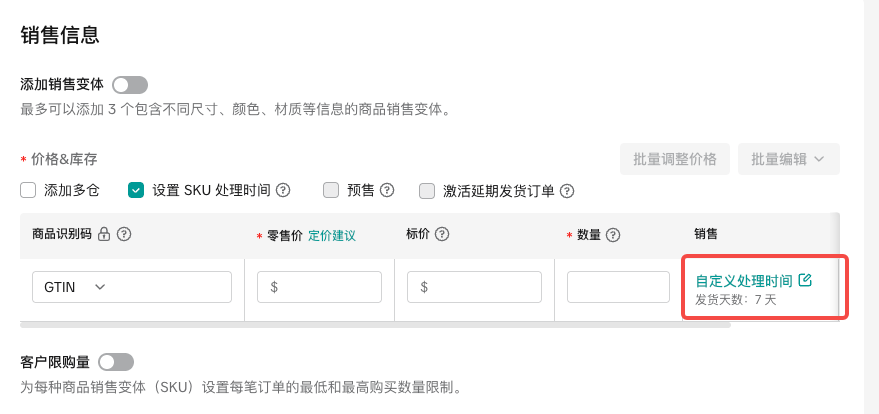The height and width of the screenshot is (414, 879).
Task: Enable the 客户限购量 switch
Action: click(x=115, y=362)
